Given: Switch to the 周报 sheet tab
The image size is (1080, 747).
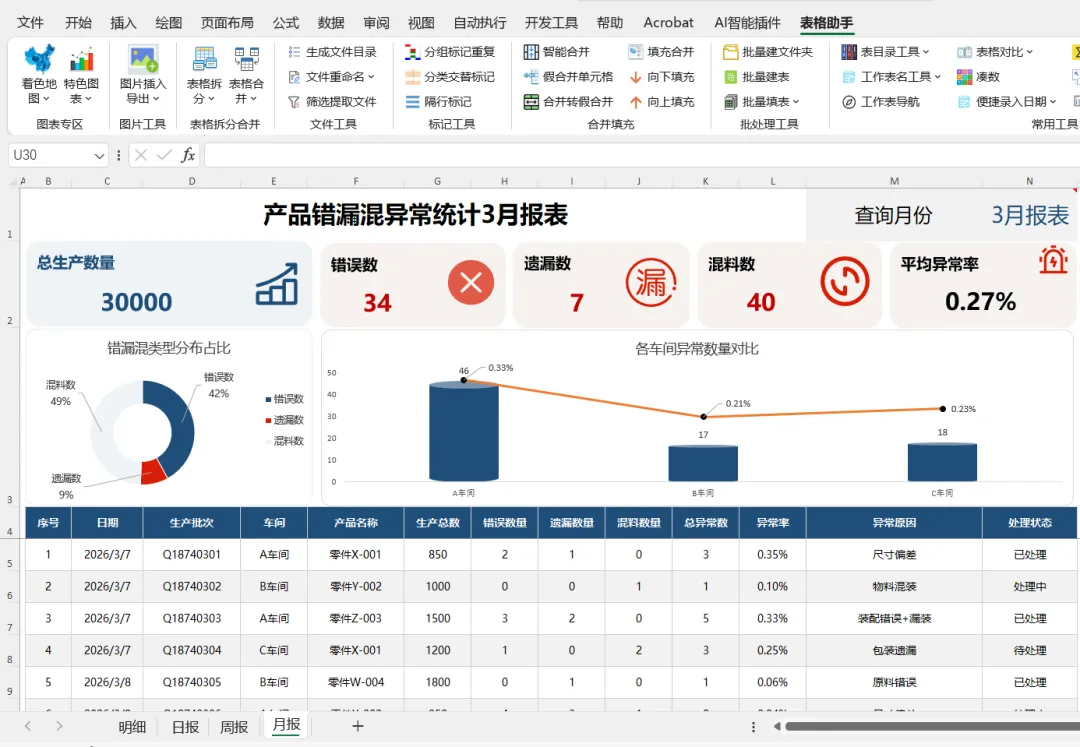Looking at the screenshot, I should (x=234, y=727).
